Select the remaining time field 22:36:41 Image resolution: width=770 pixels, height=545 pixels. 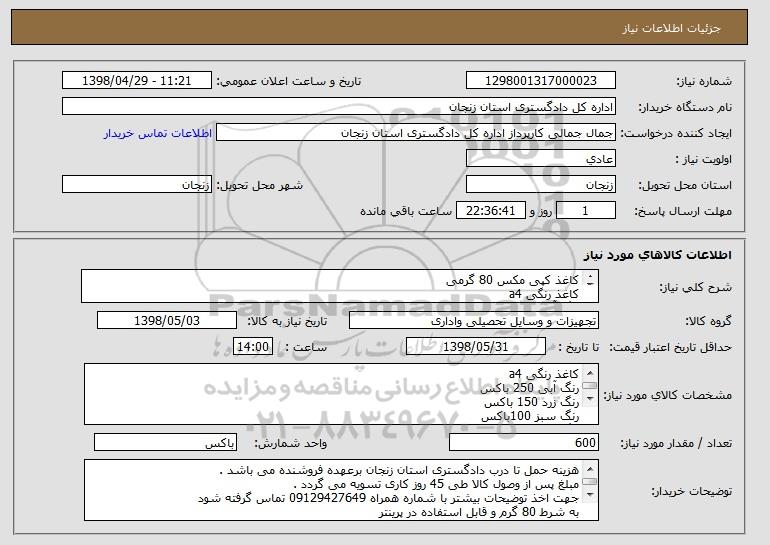(x=491, y=211)
